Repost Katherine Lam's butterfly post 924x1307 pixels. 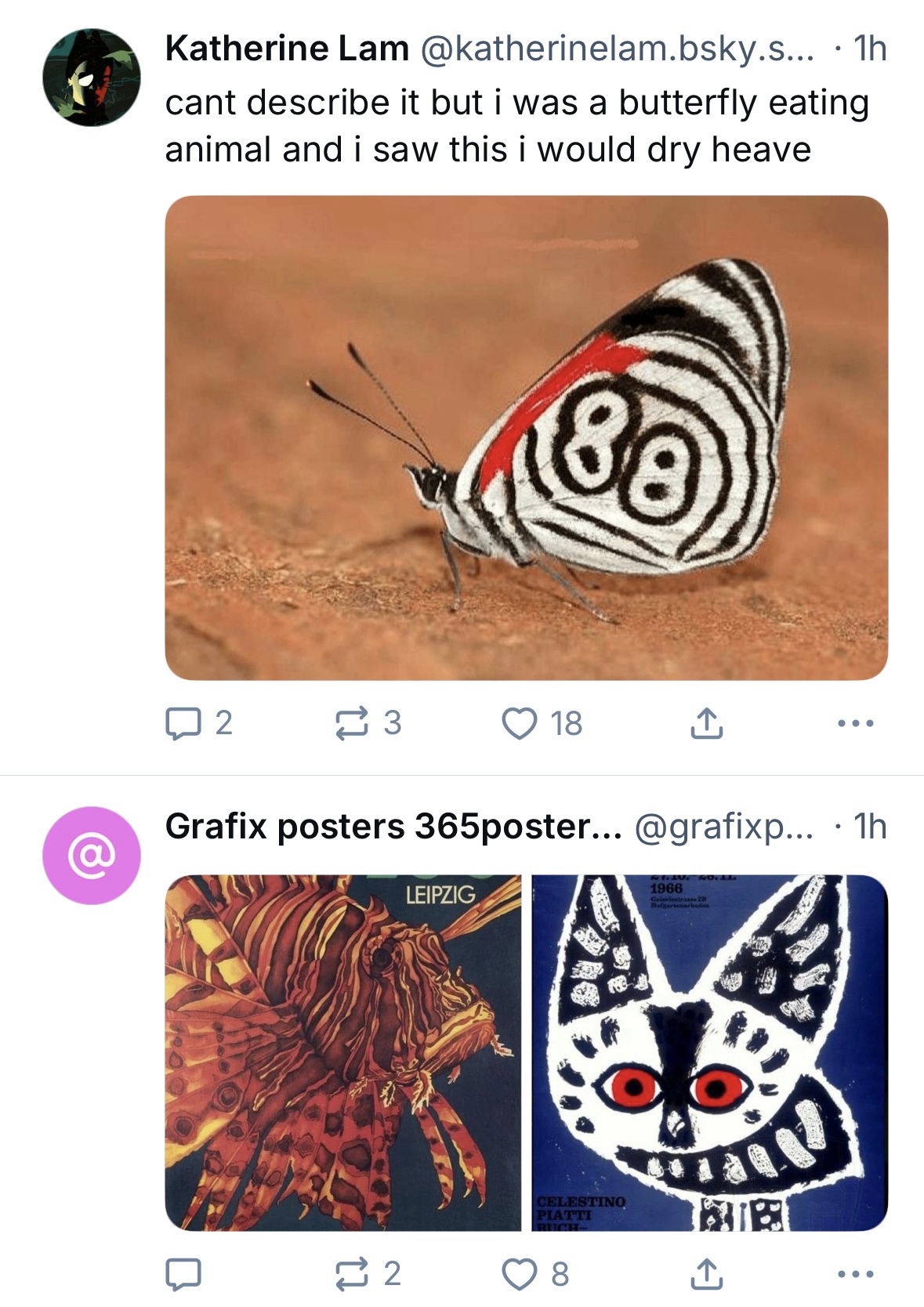pyautogui.click(x=352, y=723)
